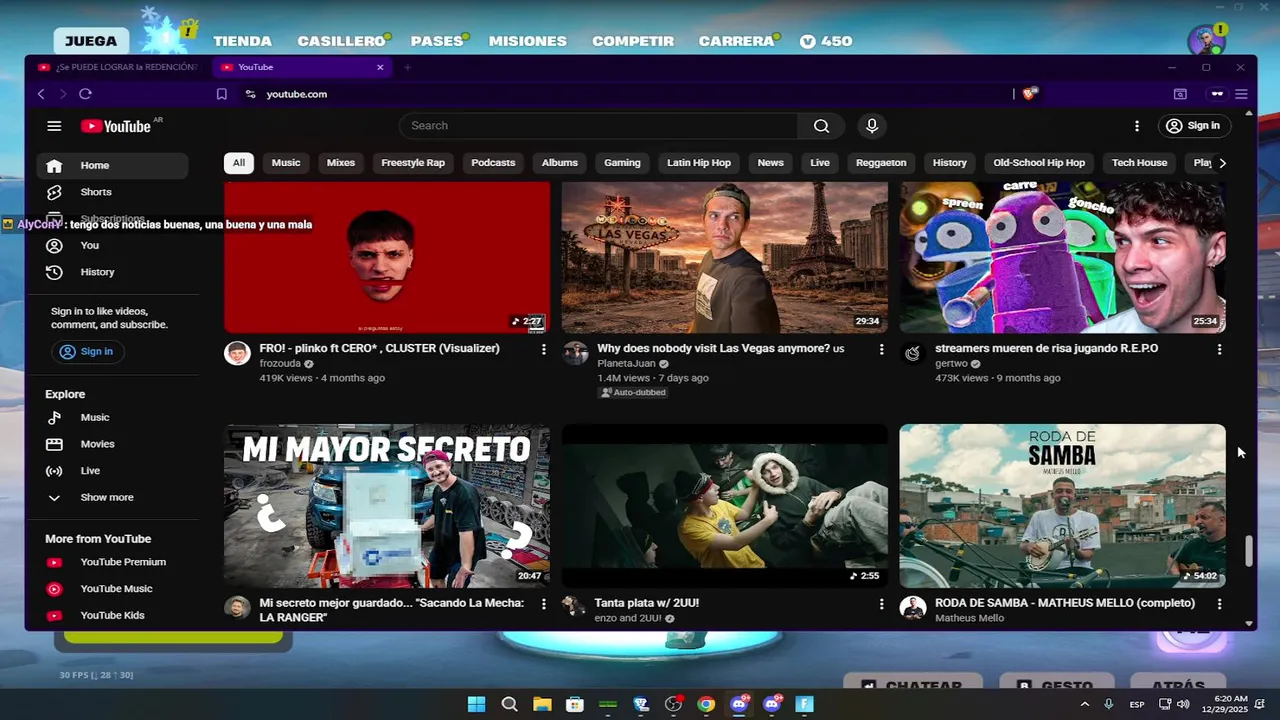
Task: Select the Reggaeton filter chip
Action: coord(881,163)
